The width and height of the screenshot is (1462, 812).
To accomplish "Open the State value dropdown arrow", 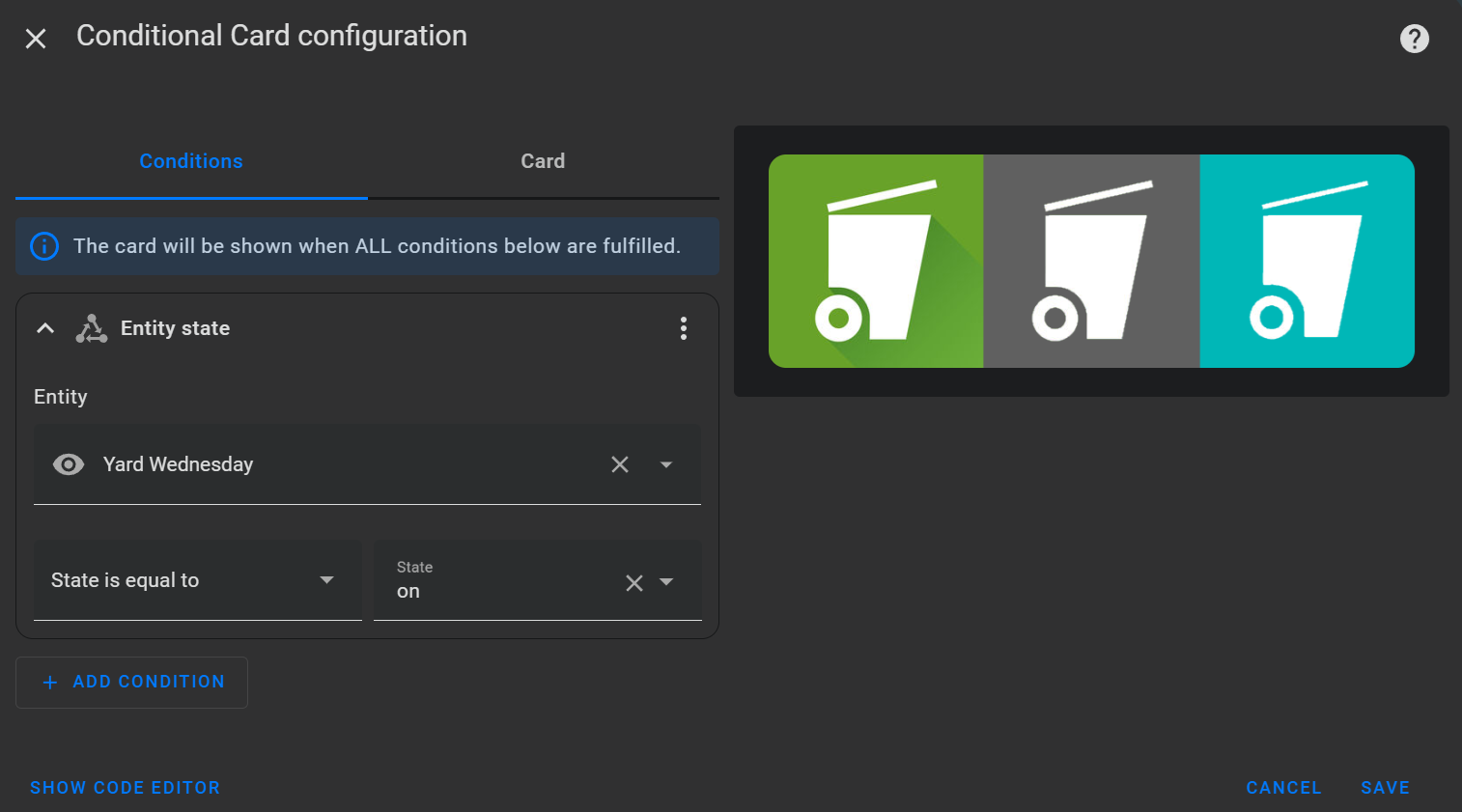I will (x=666, y=582).
